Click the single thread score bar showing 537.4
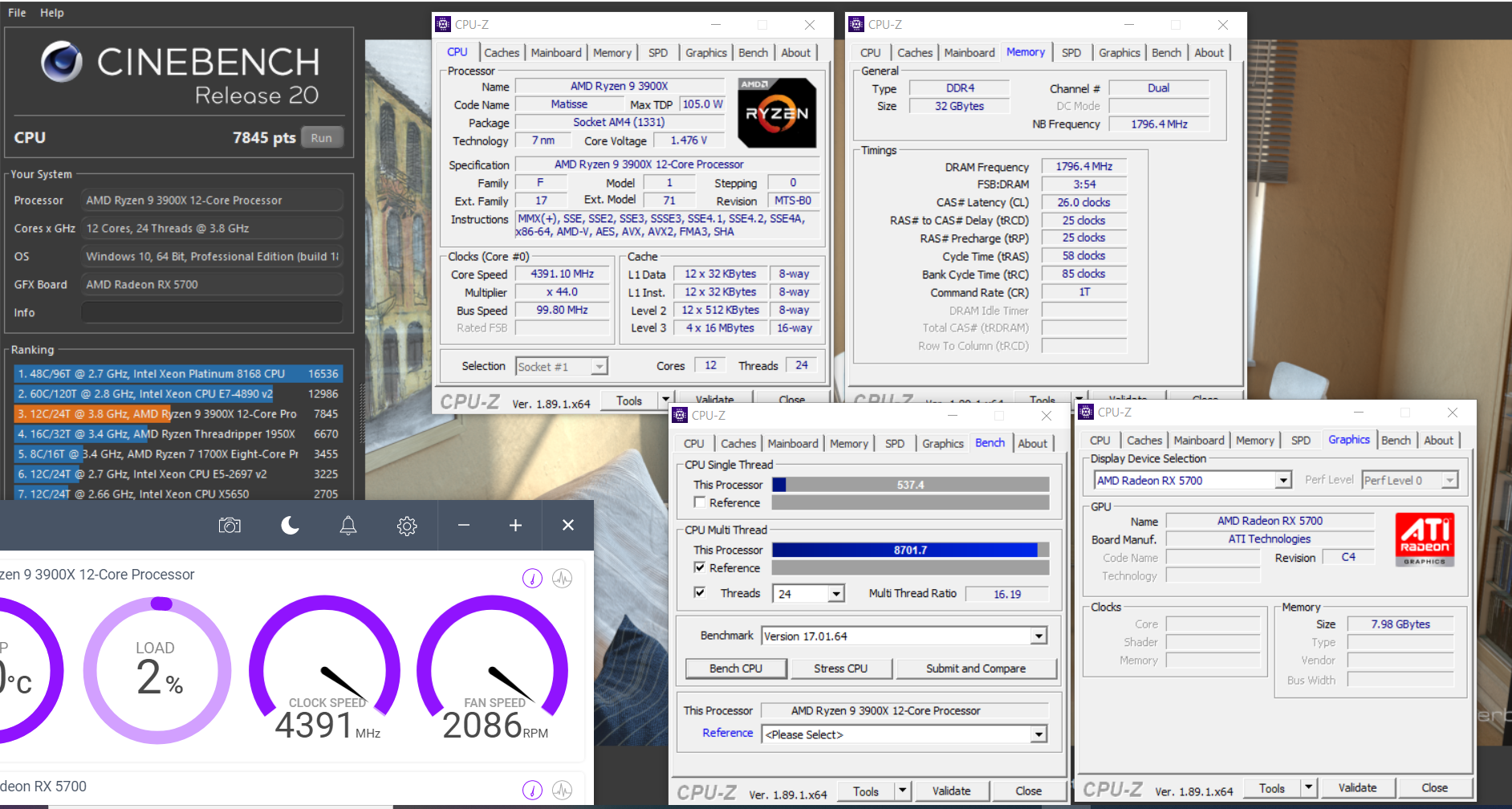Screen dimensions: 1512x809 click(x=911, y=485)
